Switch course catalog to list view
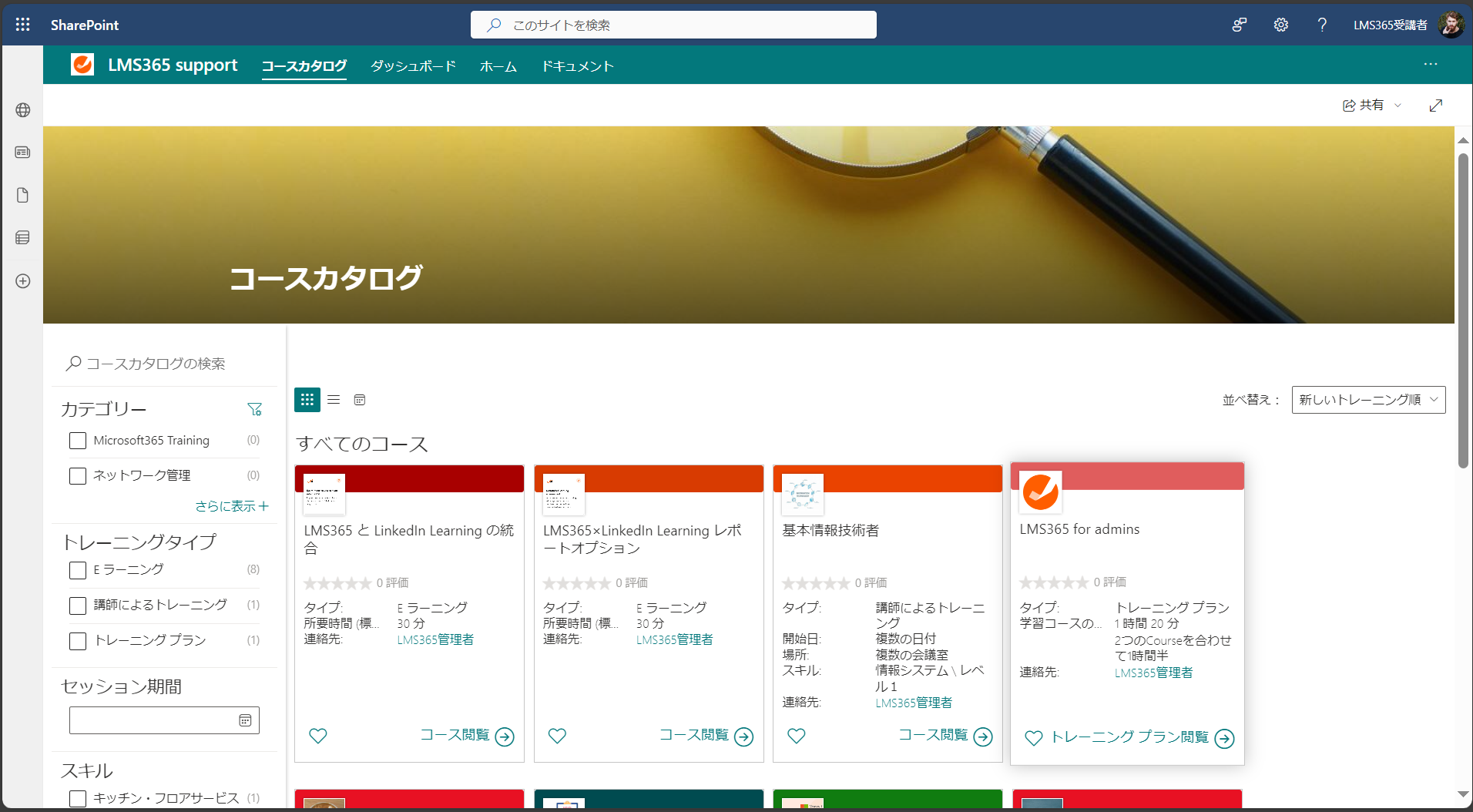1473x812 pixels. click(334, 400)
